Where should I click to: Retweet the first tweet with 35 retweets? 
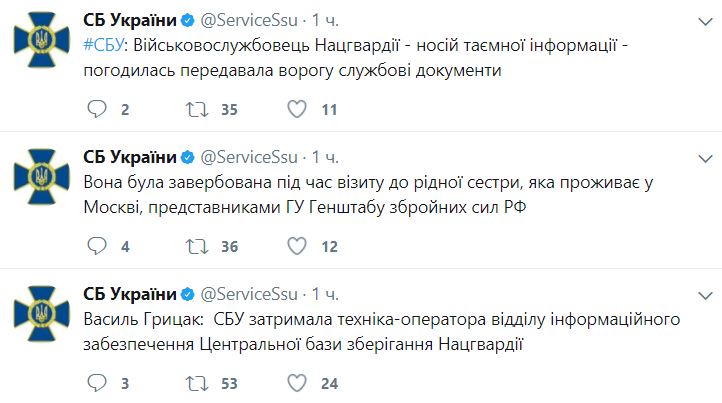click(x=197, y=110)
